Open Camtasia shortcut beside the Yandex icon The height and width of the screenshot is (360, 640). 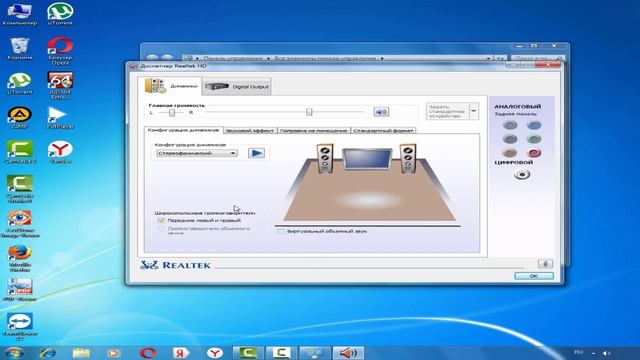(20, 152)
